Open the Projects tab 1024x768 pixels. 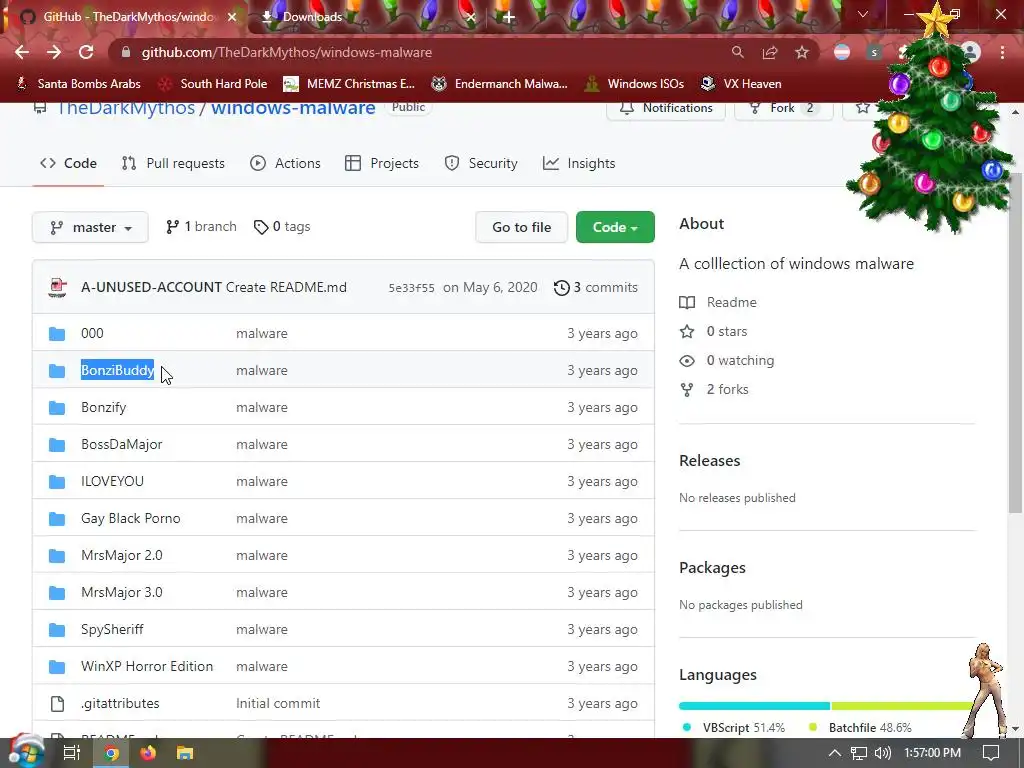(382, 163)
